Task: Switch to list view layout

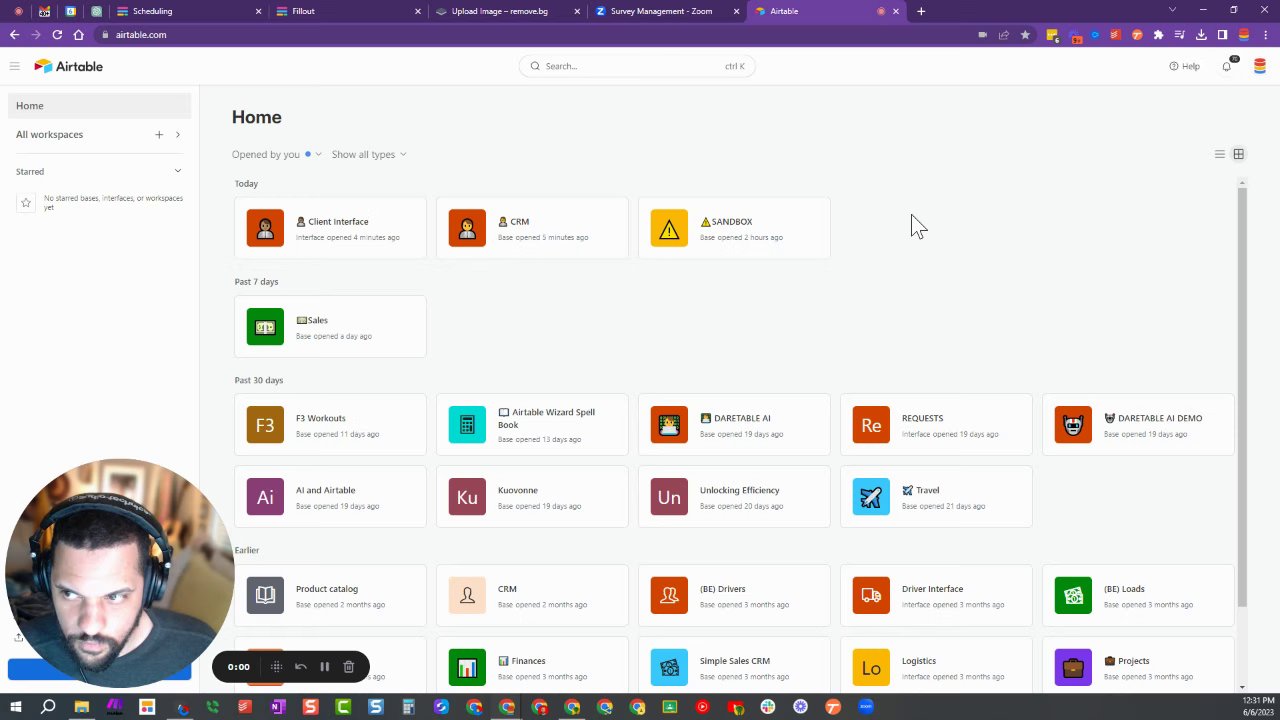Action: 1220,154
